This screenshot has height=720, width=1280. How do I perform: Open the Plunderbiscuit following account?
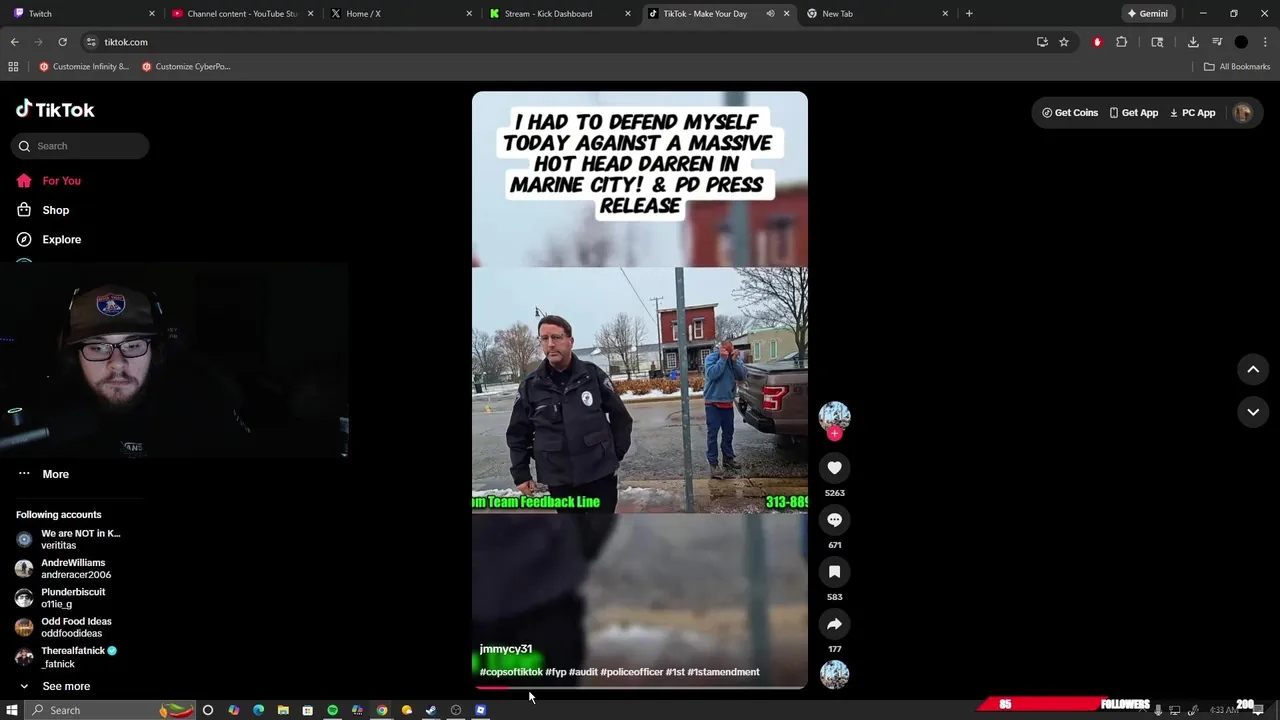[x=61, y=598]
